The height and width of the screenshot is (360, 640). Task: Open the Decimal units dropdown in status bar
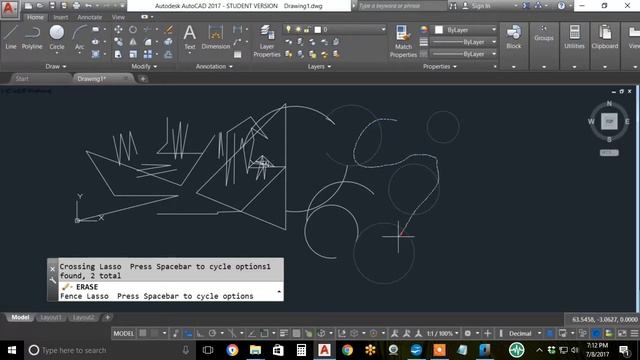[x=524, y=333]
